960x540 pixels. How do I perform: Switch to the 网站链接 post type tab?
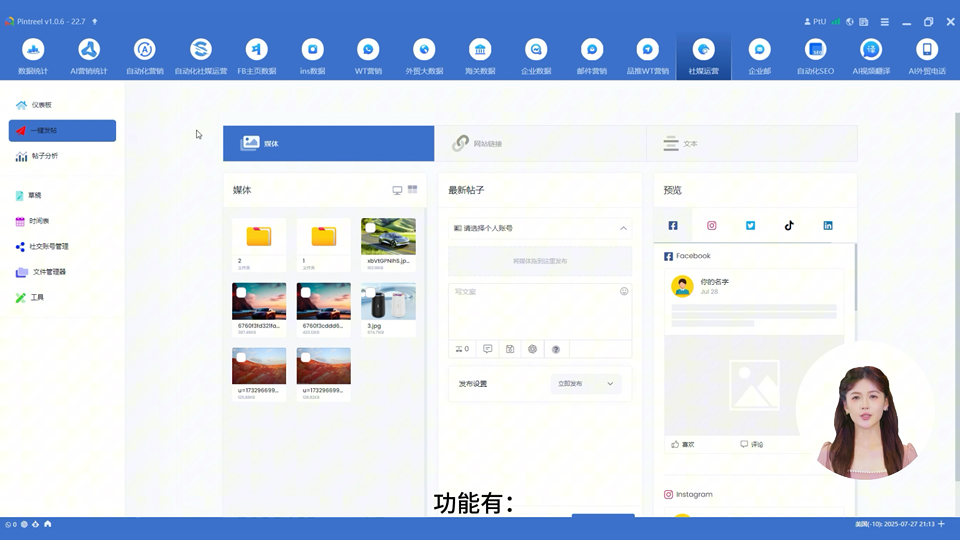pos(540,143)
